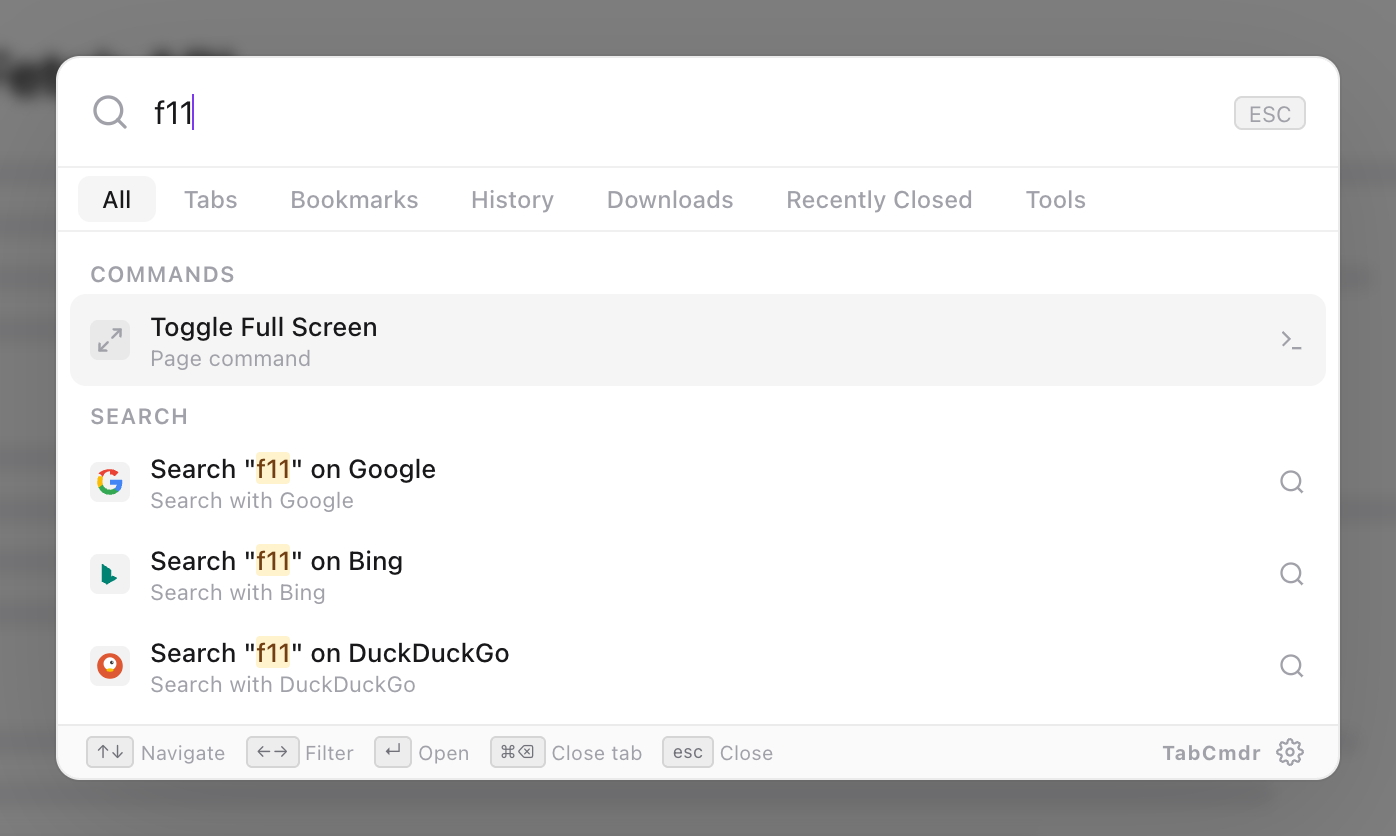Screen dimensions: 1396x836
Task: Click the SEARCH section header
Action: 139,416
